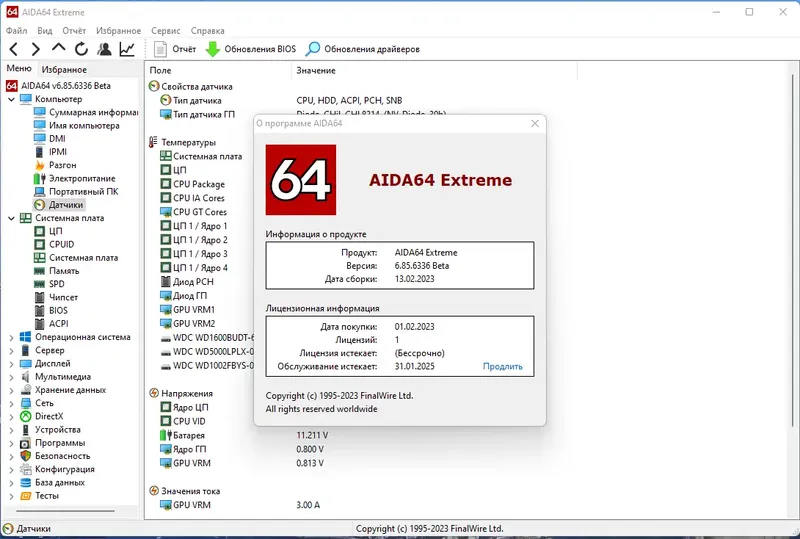Expand the Дисплей tree node
800x539 pixels.
coord(11,363)
